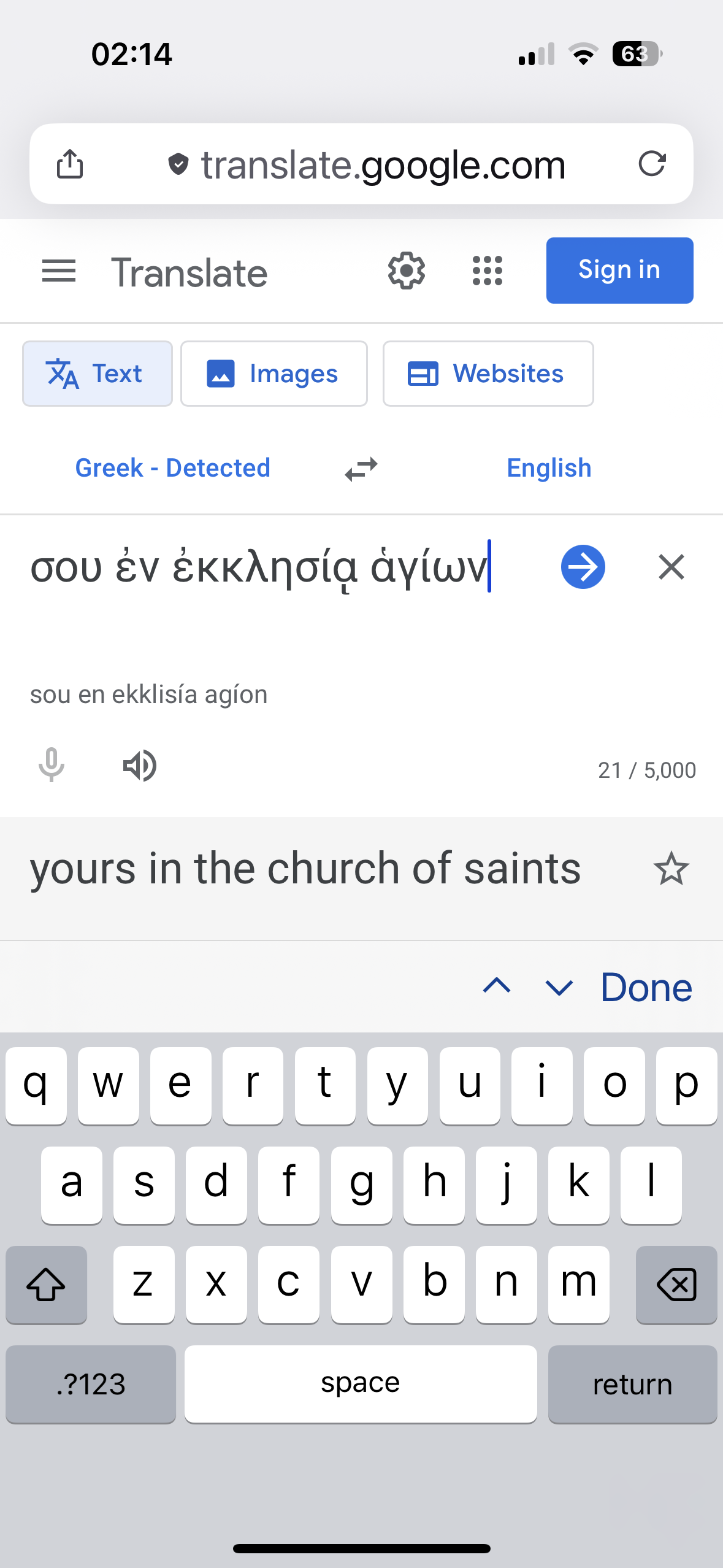723x1568 pixels.
Task: Open the Google apps grid
Action: pyautogui.click(x=488, y=271)
